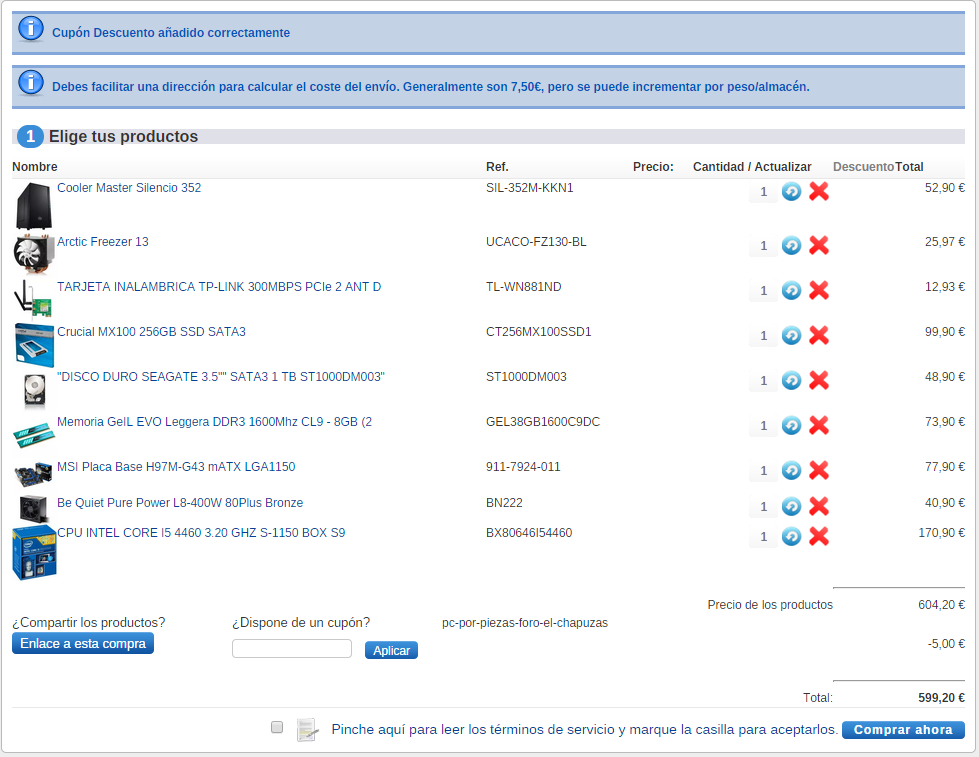Click Seagate hard drive thumbnail
This screenshot has height=757, width=979.
pyautogui.click(x=35, y=391)
